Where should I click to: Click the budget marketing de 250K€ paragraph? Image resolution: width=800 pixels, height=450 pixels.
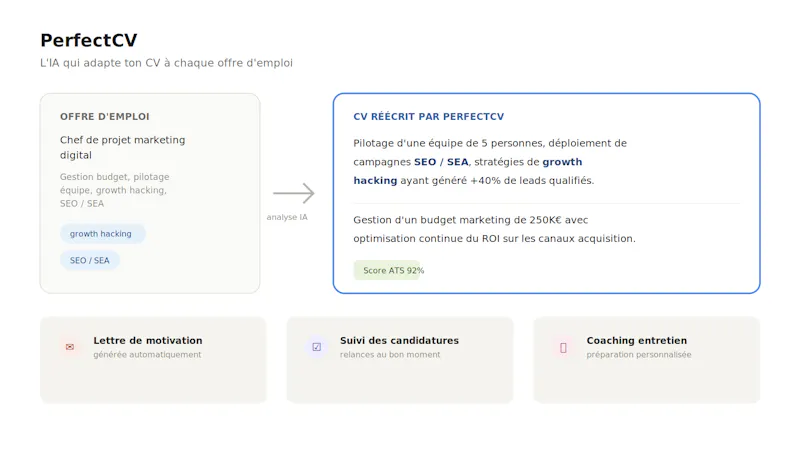pyautogui.click(x=494, y=229)
